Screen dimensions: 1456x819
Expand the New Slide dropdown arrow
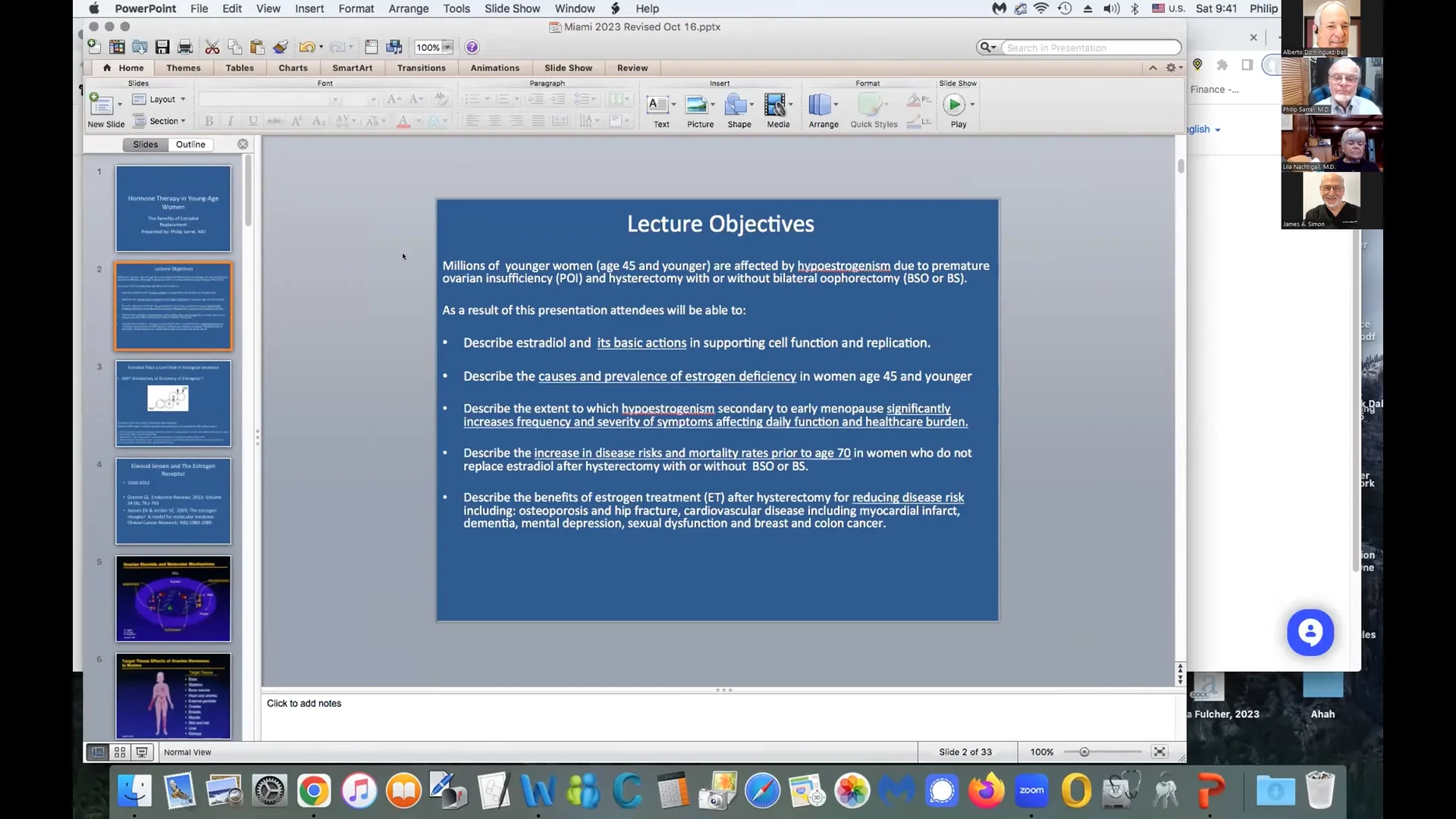tap(120, 104)
